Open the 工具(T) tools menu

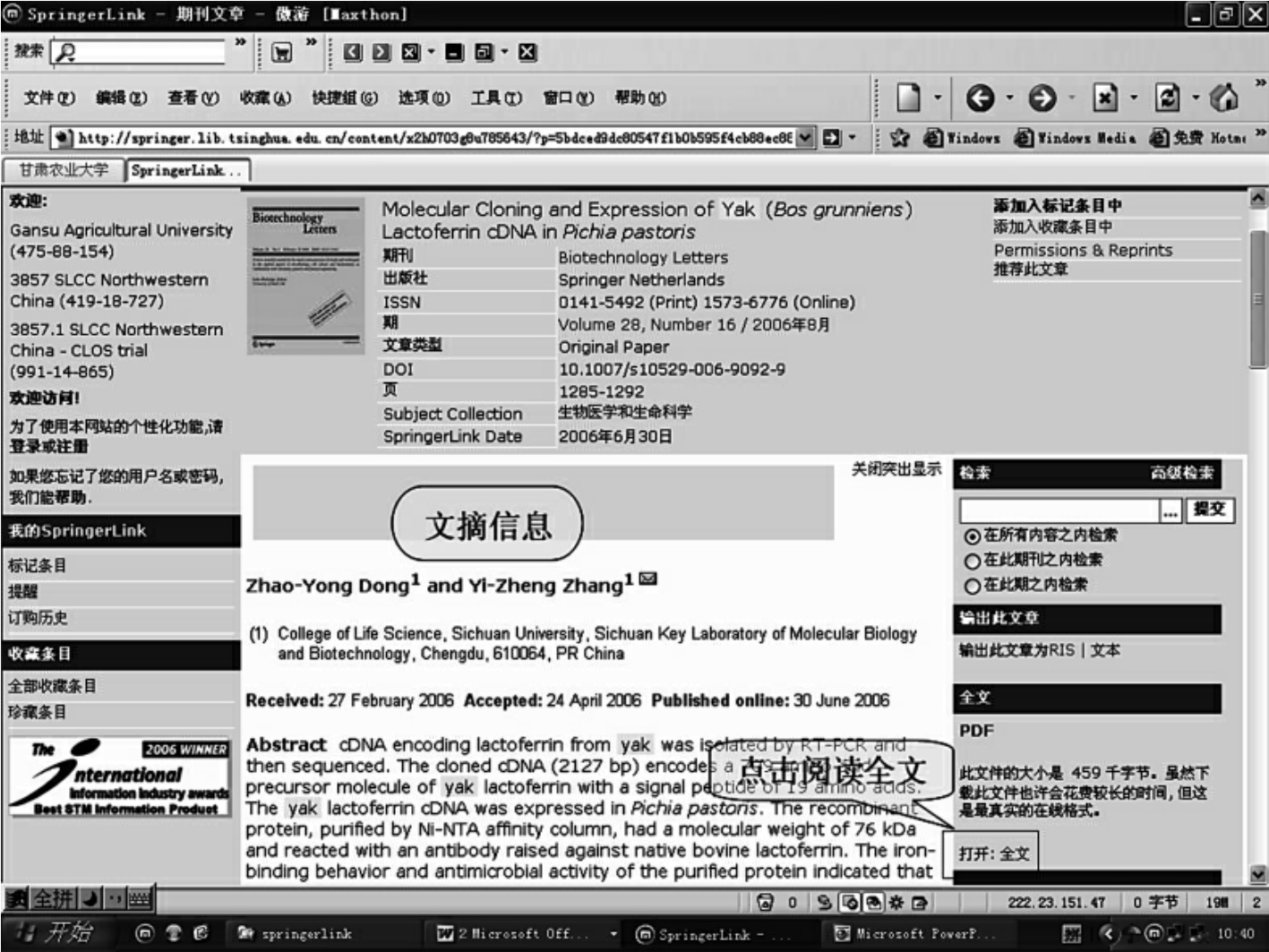tap(496, 98)
